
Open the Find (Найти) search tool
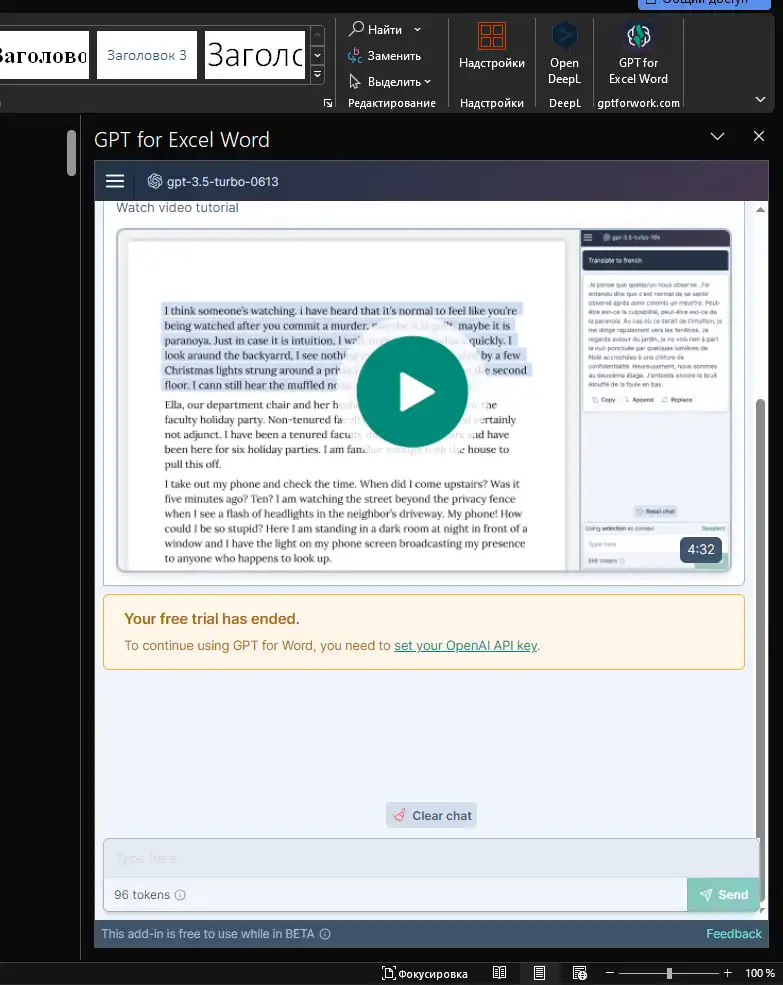376,30
